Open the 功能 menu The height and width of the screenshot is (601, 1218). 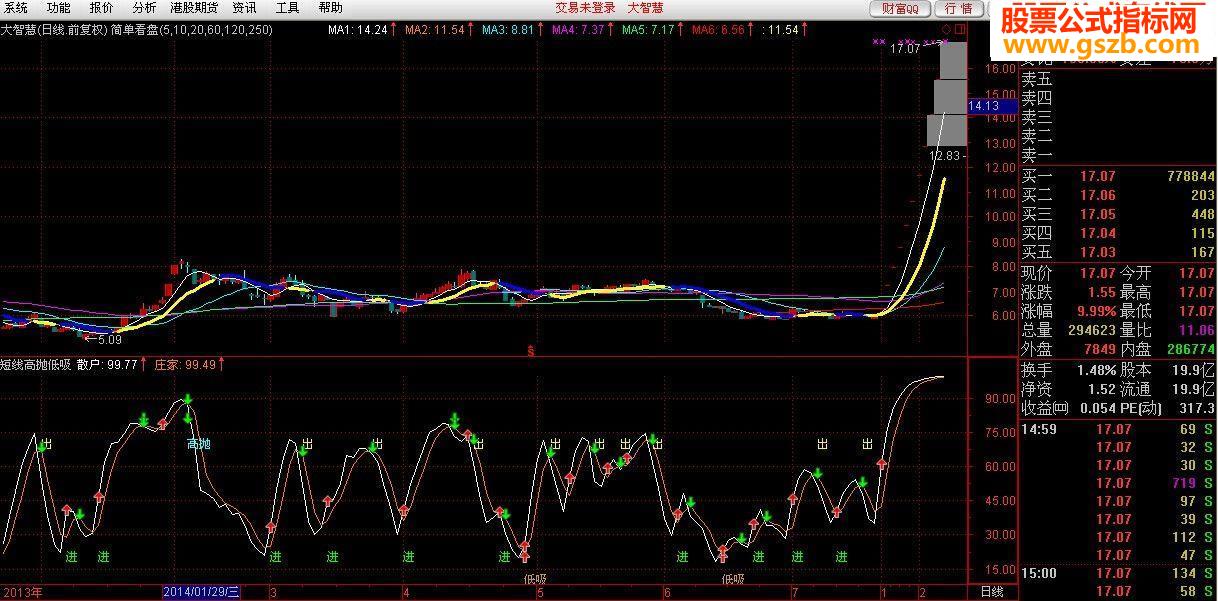click(x=59, y=8)
